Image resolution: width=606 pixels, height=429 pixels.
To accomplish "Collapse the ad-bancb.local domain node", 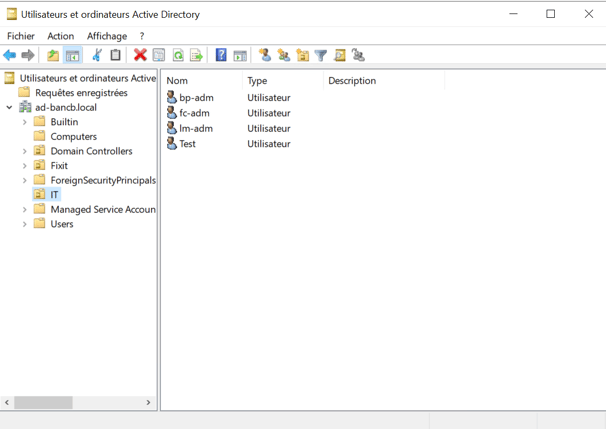I will click(x=9, y=107).
